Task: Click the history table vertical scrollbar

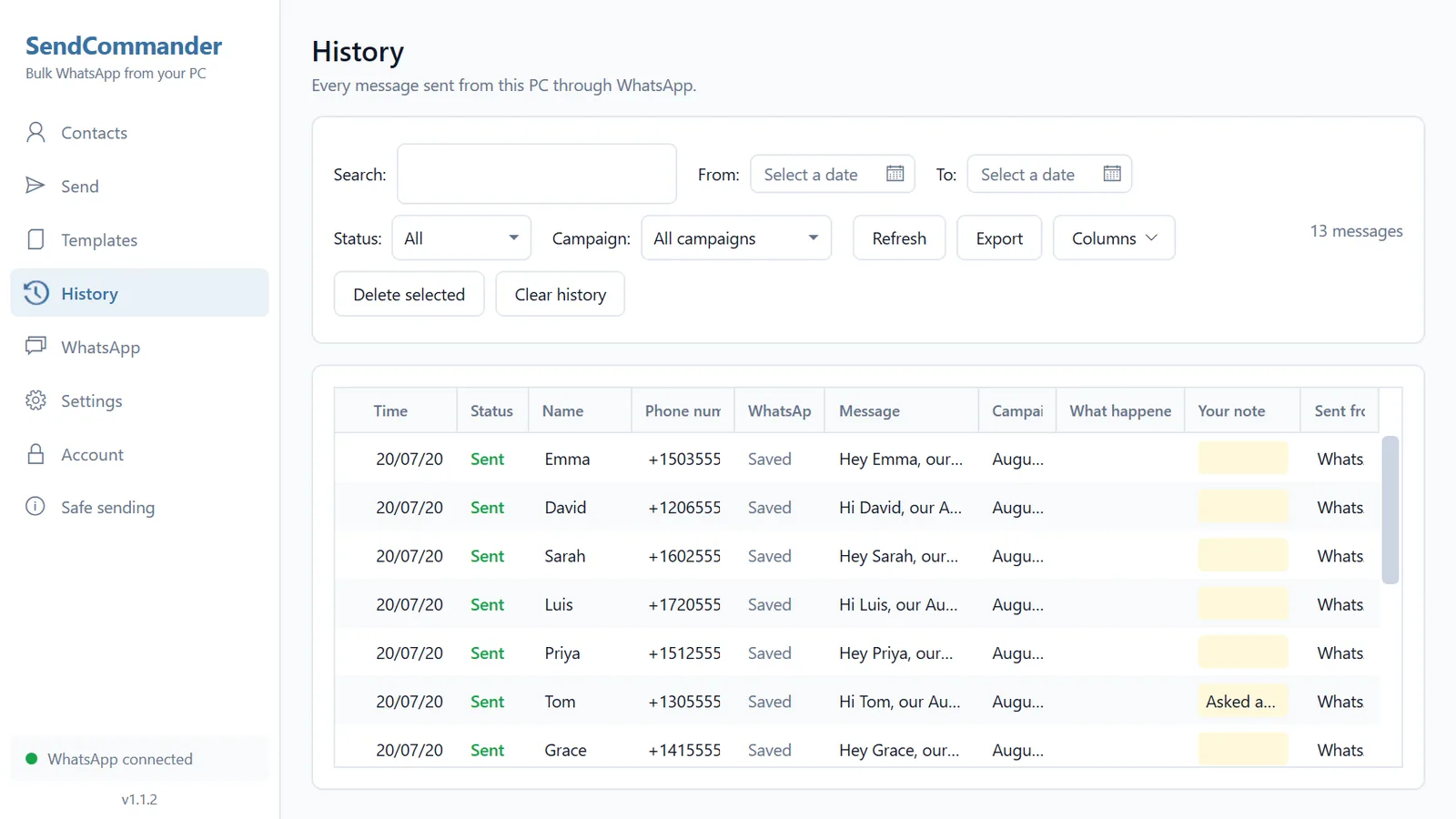Action: 1390,510
